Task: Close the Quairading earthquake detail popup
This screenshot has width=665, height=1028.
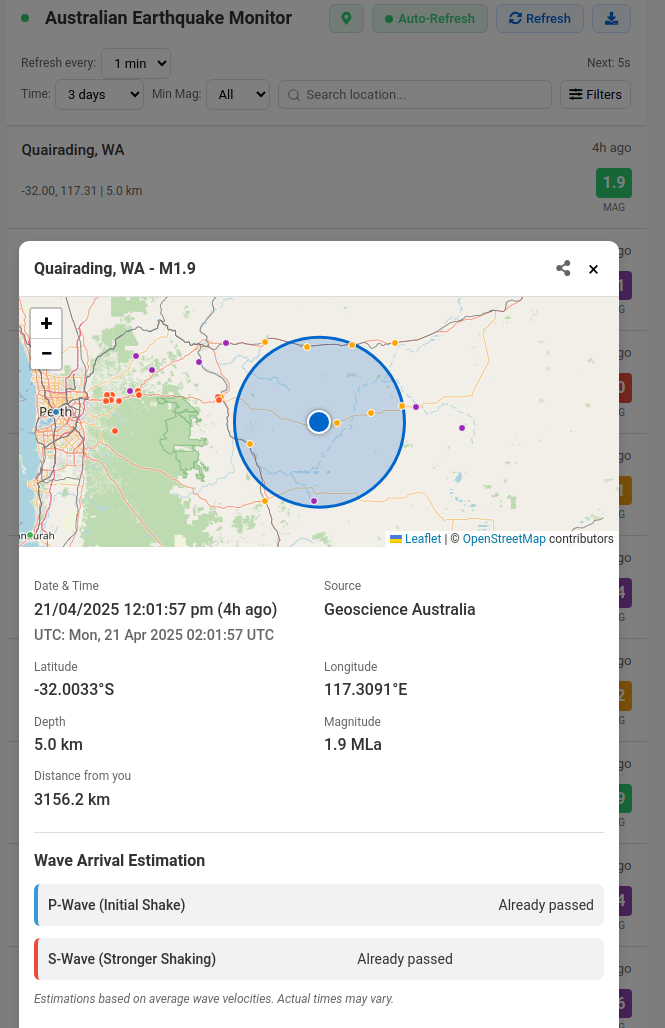Action: point(593,268)
